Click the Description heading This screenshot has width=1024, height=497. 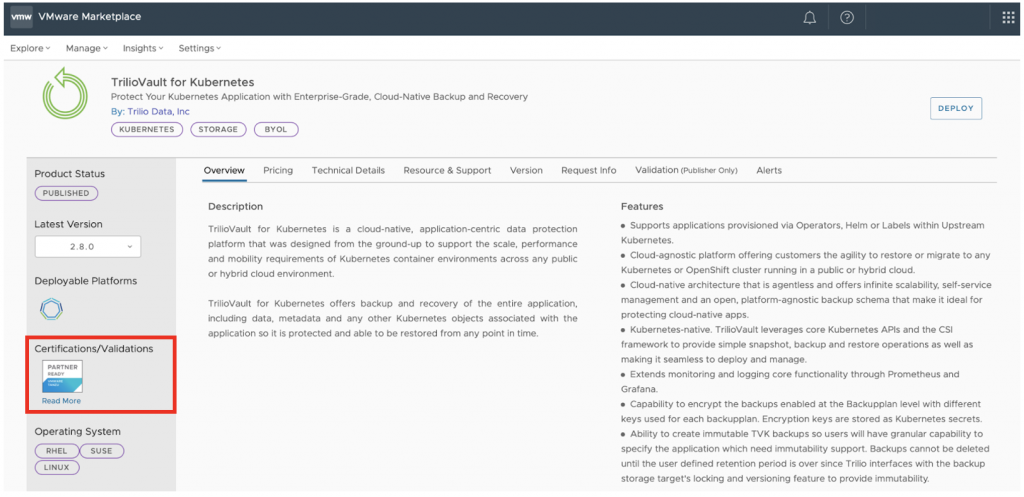point(235,206)
